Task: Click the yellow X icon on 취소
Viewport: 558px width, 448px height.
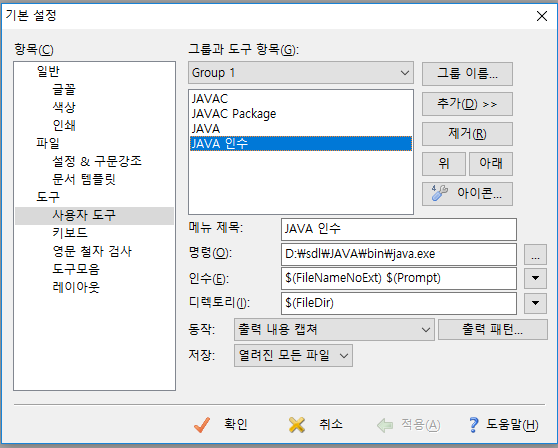Action: [297, 425]
